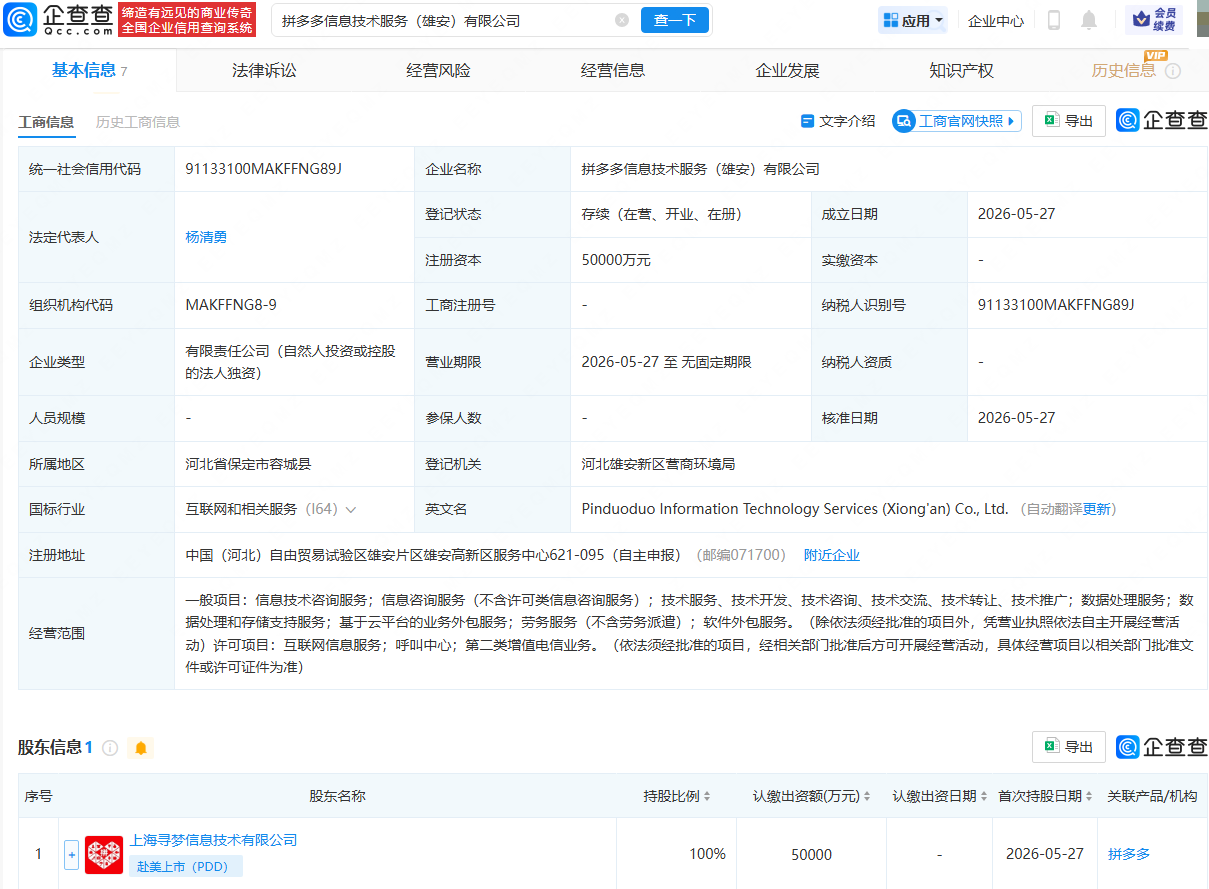1209x889 pixels.
Task: Click the 50000万元 registered capital value
Action: (616, 260)
